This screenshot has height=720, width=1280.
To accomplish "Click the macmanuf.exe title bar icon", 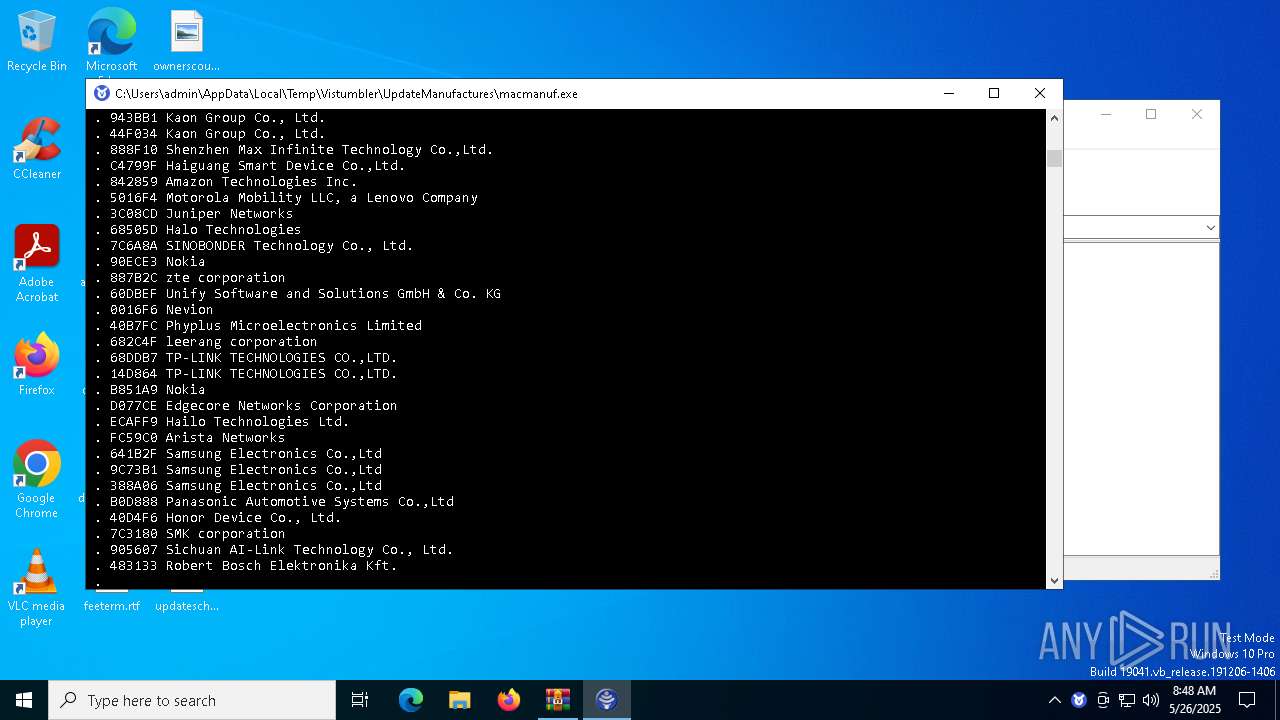I will click(101, 93).
